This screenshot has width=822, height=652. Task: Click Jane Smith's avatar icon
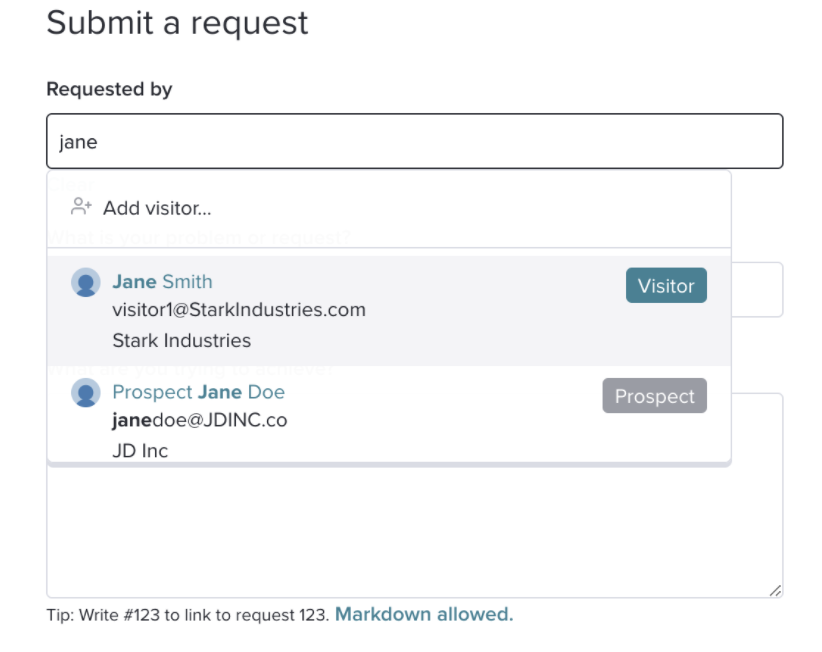pyautogui.click(x=86, y=282)
